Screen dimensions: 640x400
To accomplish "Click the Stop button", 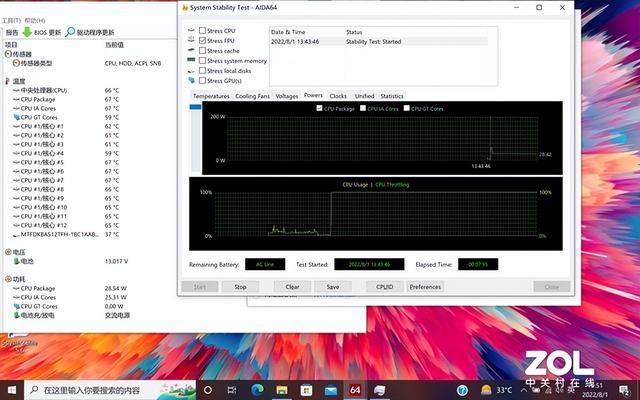I will coord(240,287).
